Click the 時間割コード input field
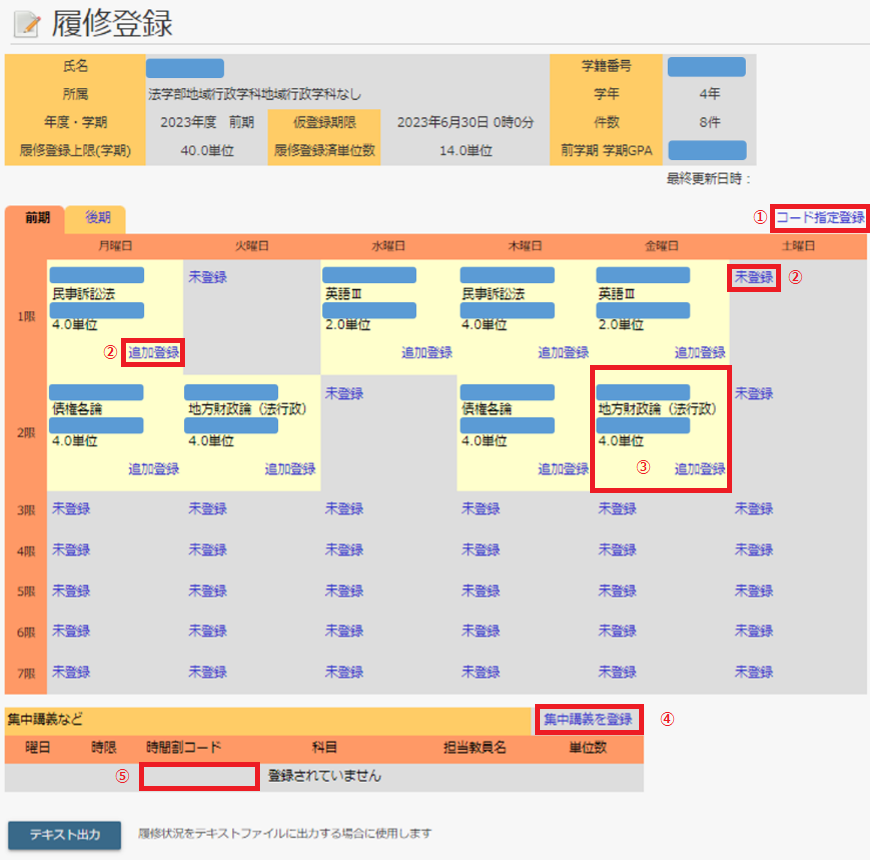This screenshot has height=860, width=870. pyautogui.click(x=197, y=775)
